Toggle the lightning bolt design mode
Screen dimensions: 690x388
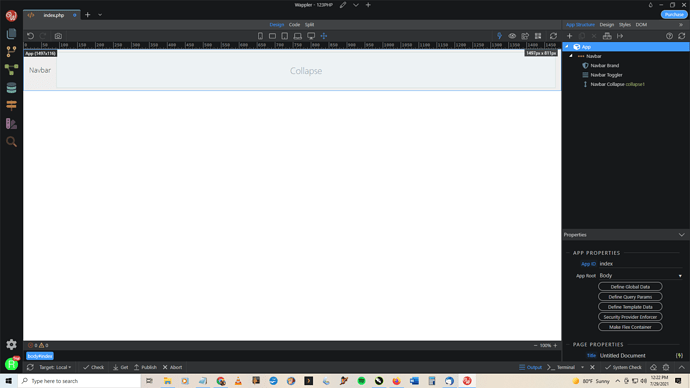click(x=499, y=36)
